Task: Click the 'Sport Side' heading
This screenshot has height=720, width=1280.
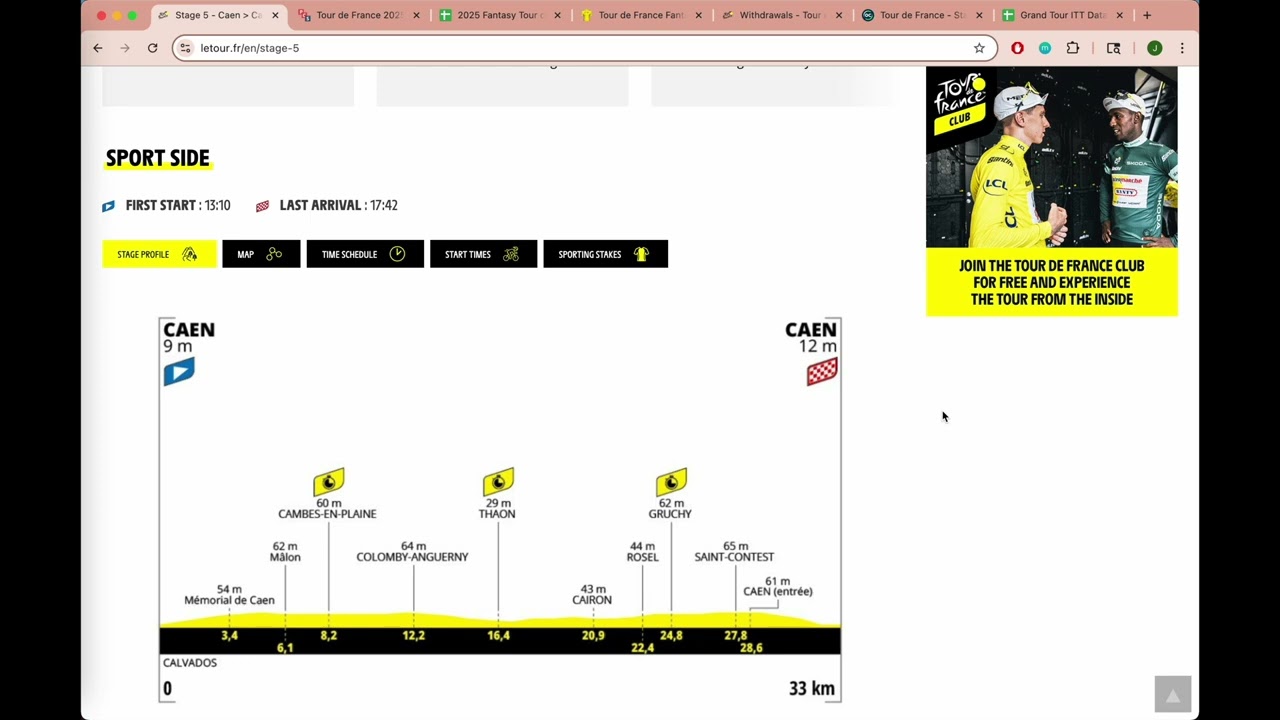Action: (157, 158)
